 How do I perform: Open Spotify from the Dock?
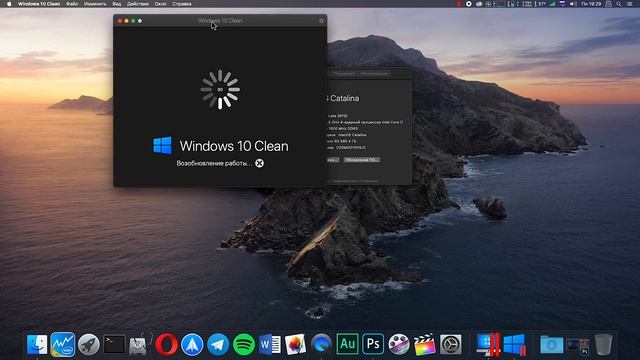coord(244,344)
